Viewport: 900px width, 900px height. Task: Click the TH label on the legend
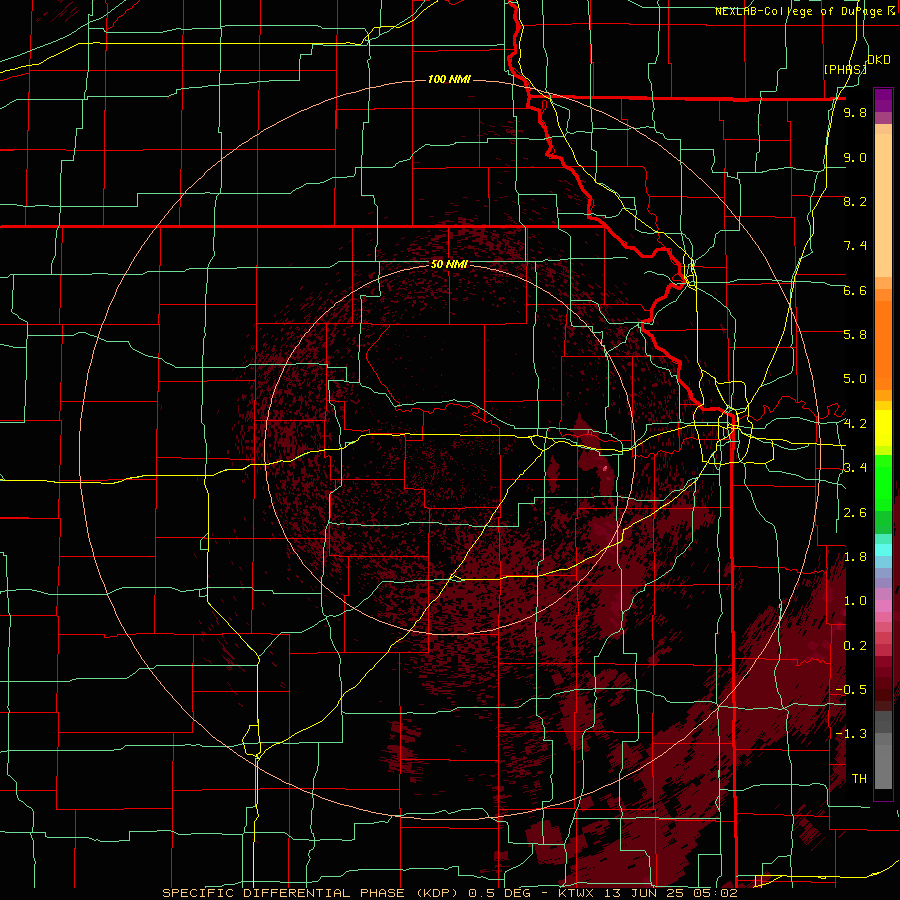pyautogui.click(x=859, y=779)
